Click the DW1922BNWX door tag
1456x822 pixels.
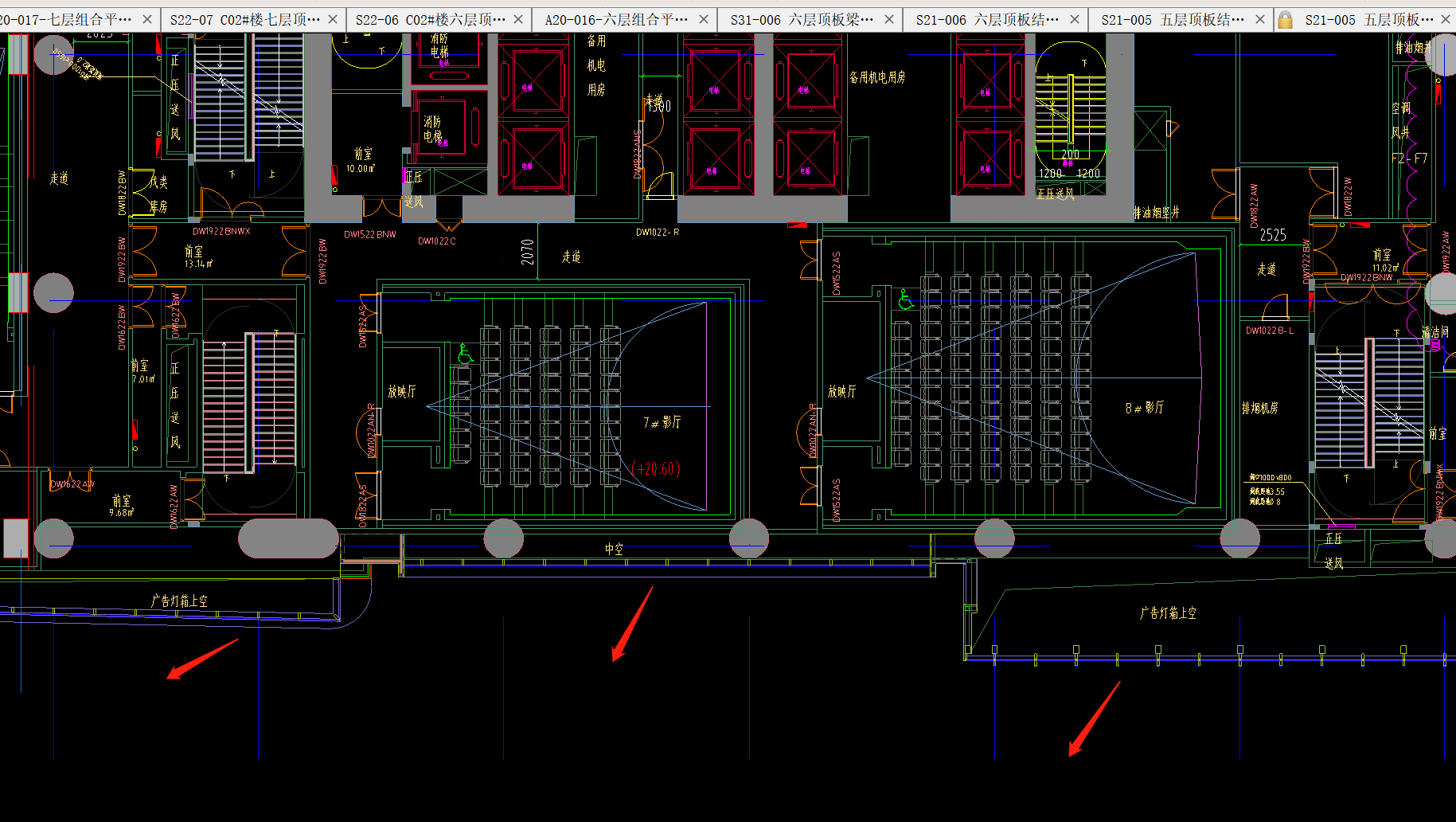click(x=221, y=231)
